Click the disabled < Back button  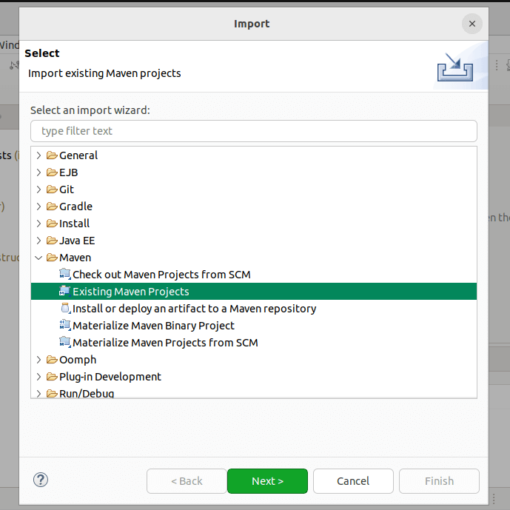[x=187, y=481]
